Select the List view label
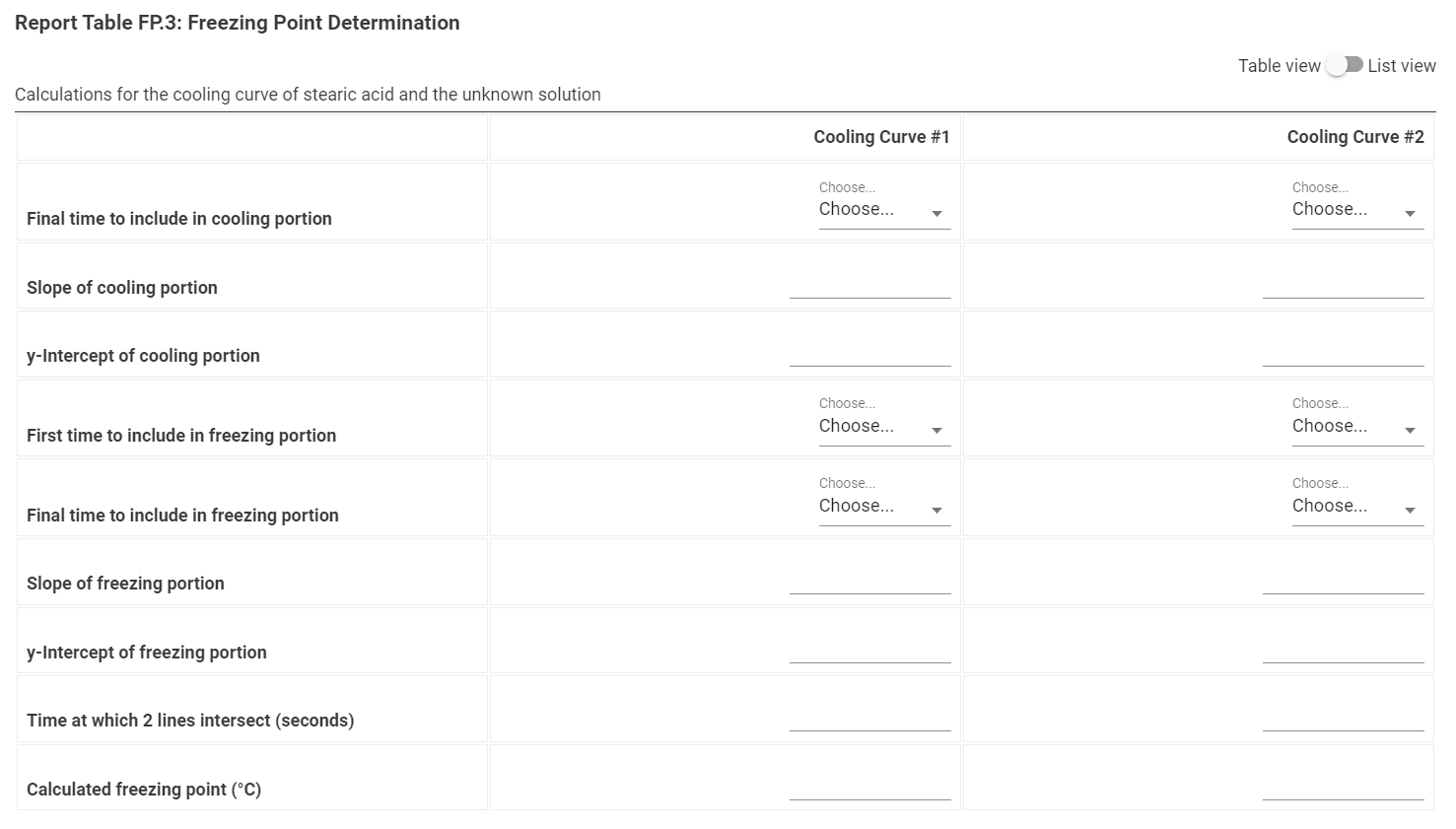Viewport: 1456px width, 829px height. pyautogui.click(x=1401, y=66)
